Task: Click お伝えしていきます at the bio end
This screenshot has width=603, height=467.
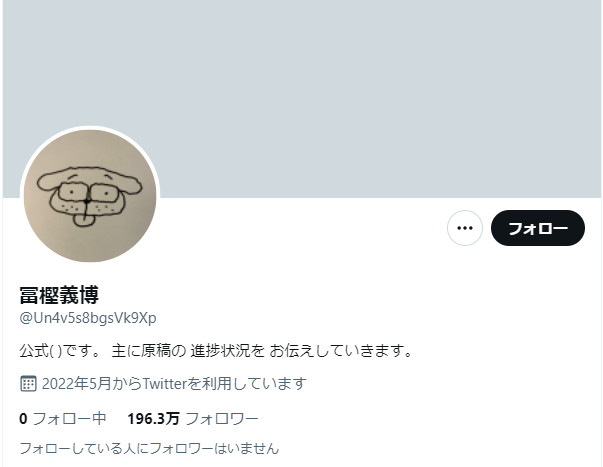Action: (x=341, y=351)
